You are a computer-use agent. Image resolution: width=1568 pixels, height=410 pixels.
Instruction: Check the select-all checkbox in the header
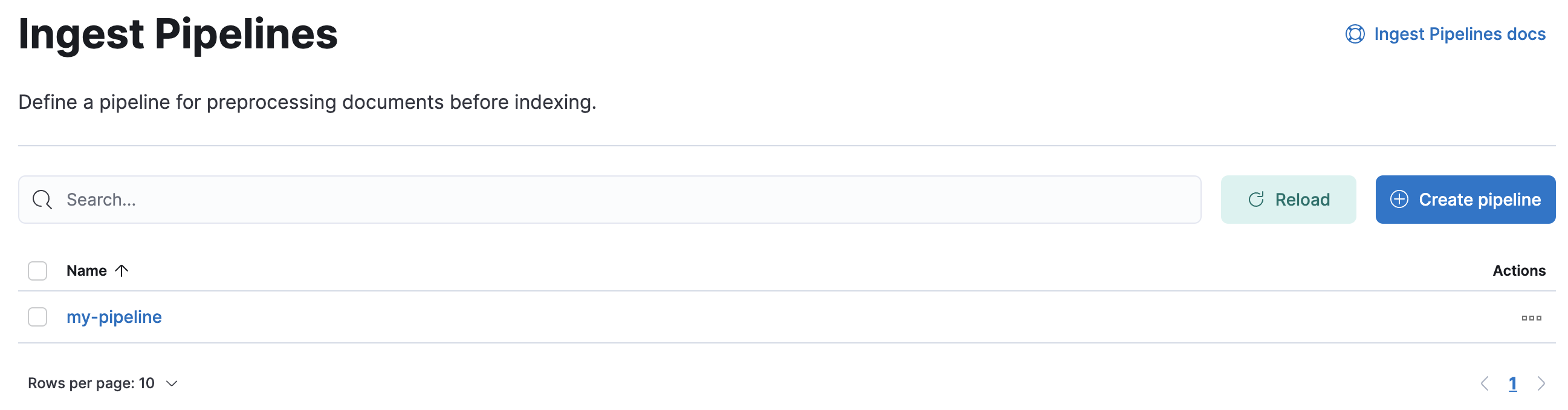tap(37, 270)
